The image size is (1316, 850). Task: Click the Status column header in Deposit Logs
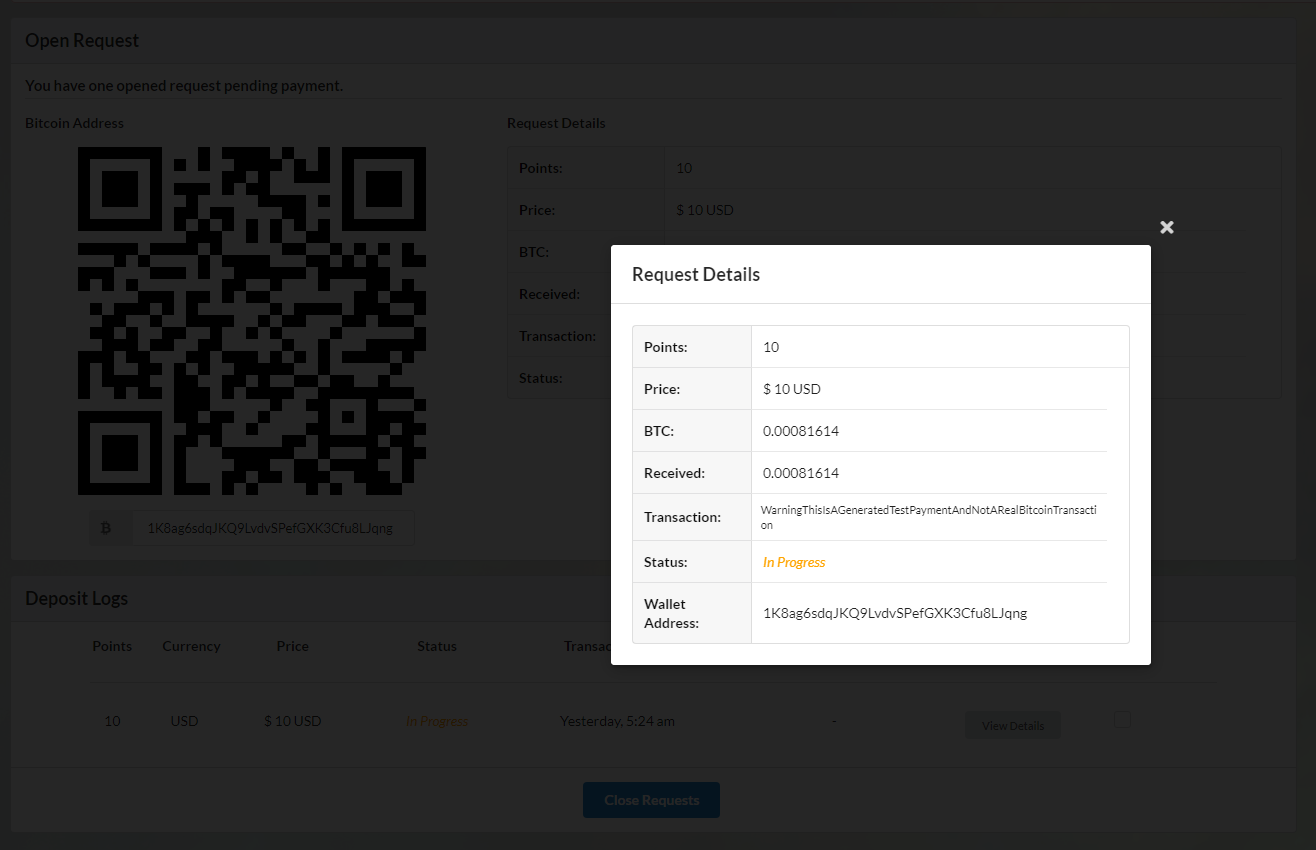[x=437, y=646]
